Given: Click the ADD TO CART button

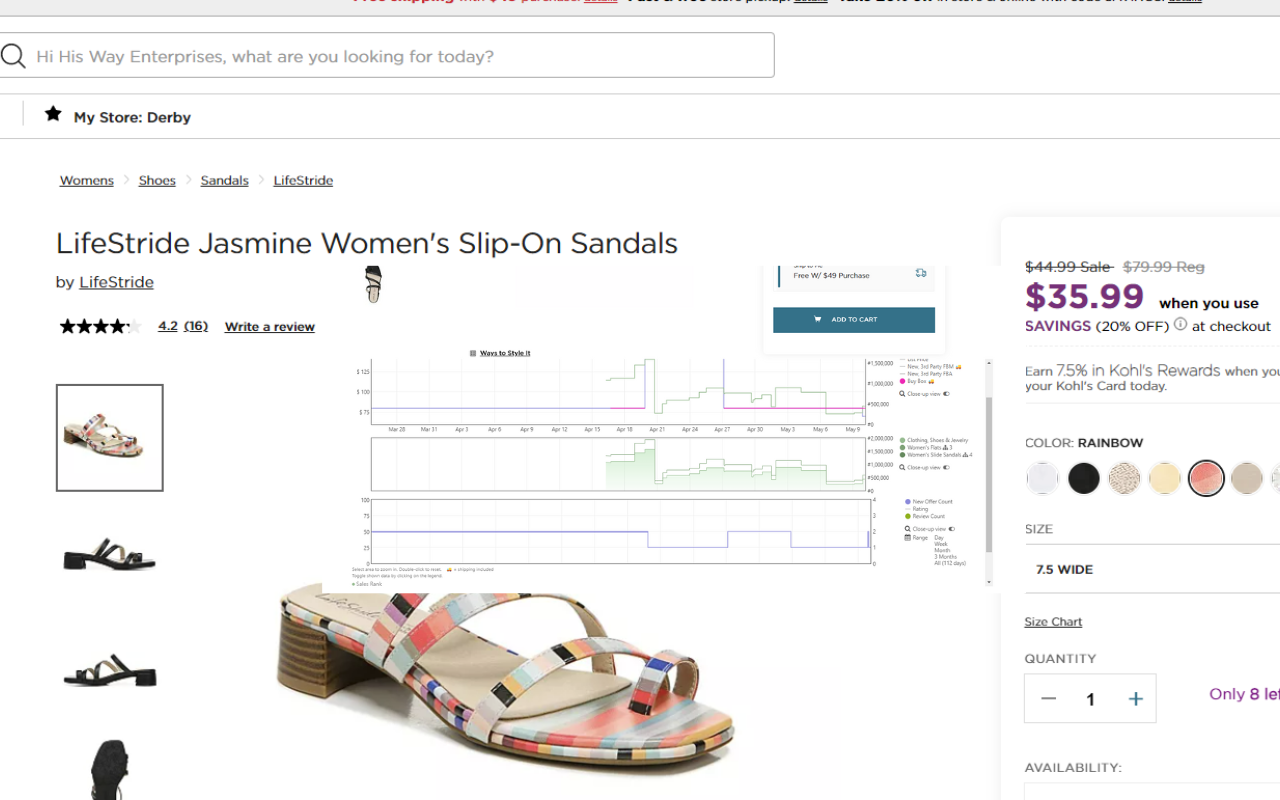Looking at the screenshot, I should click(854, 320).
